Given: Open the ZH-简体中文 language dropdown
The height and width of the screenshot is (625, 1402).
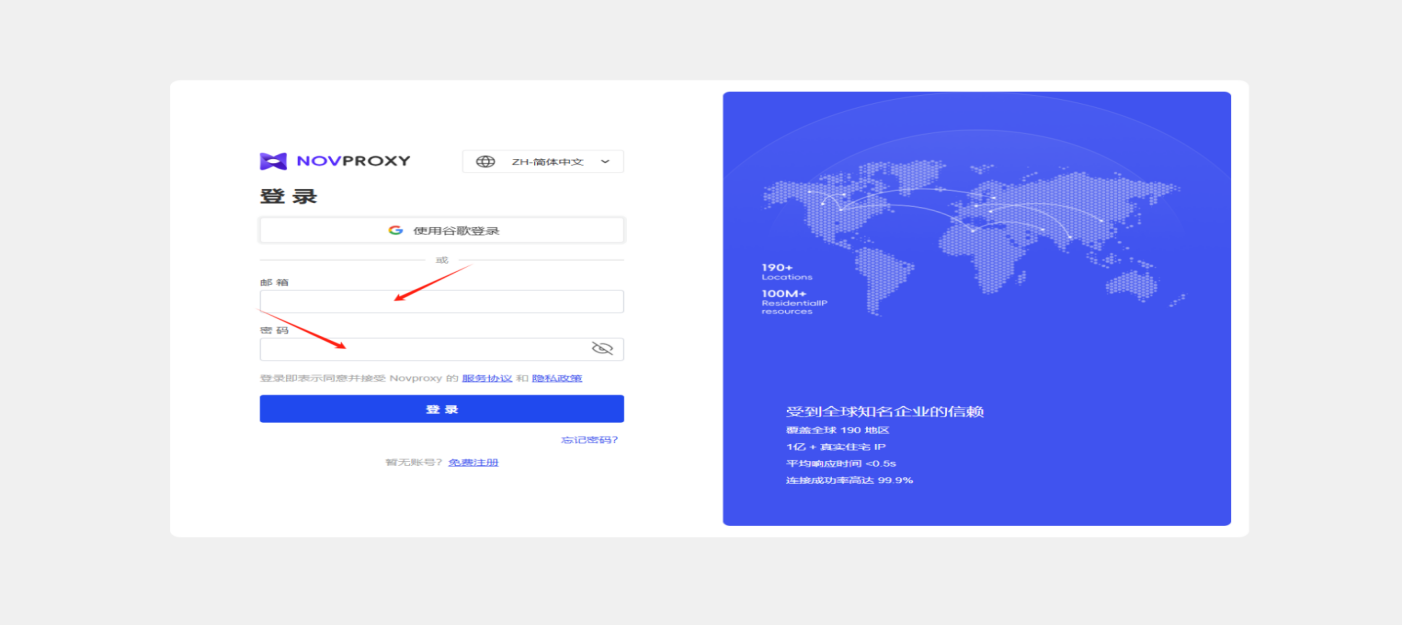Looking at the screenshot, I should (x=544, y=160).
